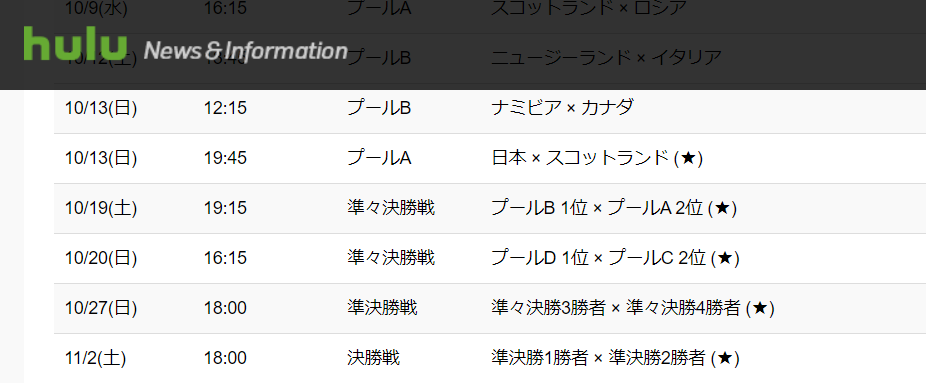Select the 決勝戦 stage cell
Screen dimensions: 926x383
click(373, 358)
